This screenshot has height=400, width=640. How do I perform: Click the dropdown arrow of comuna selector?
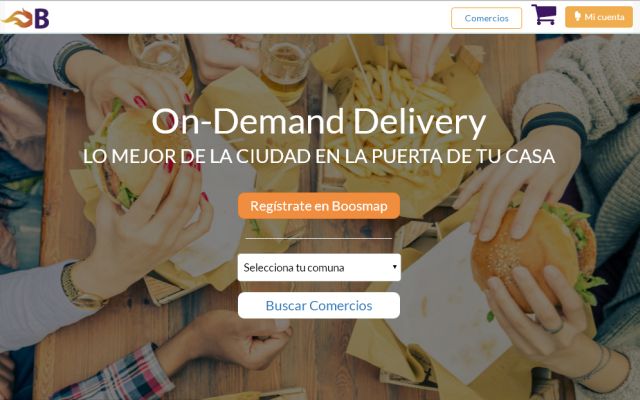(394, 267)
